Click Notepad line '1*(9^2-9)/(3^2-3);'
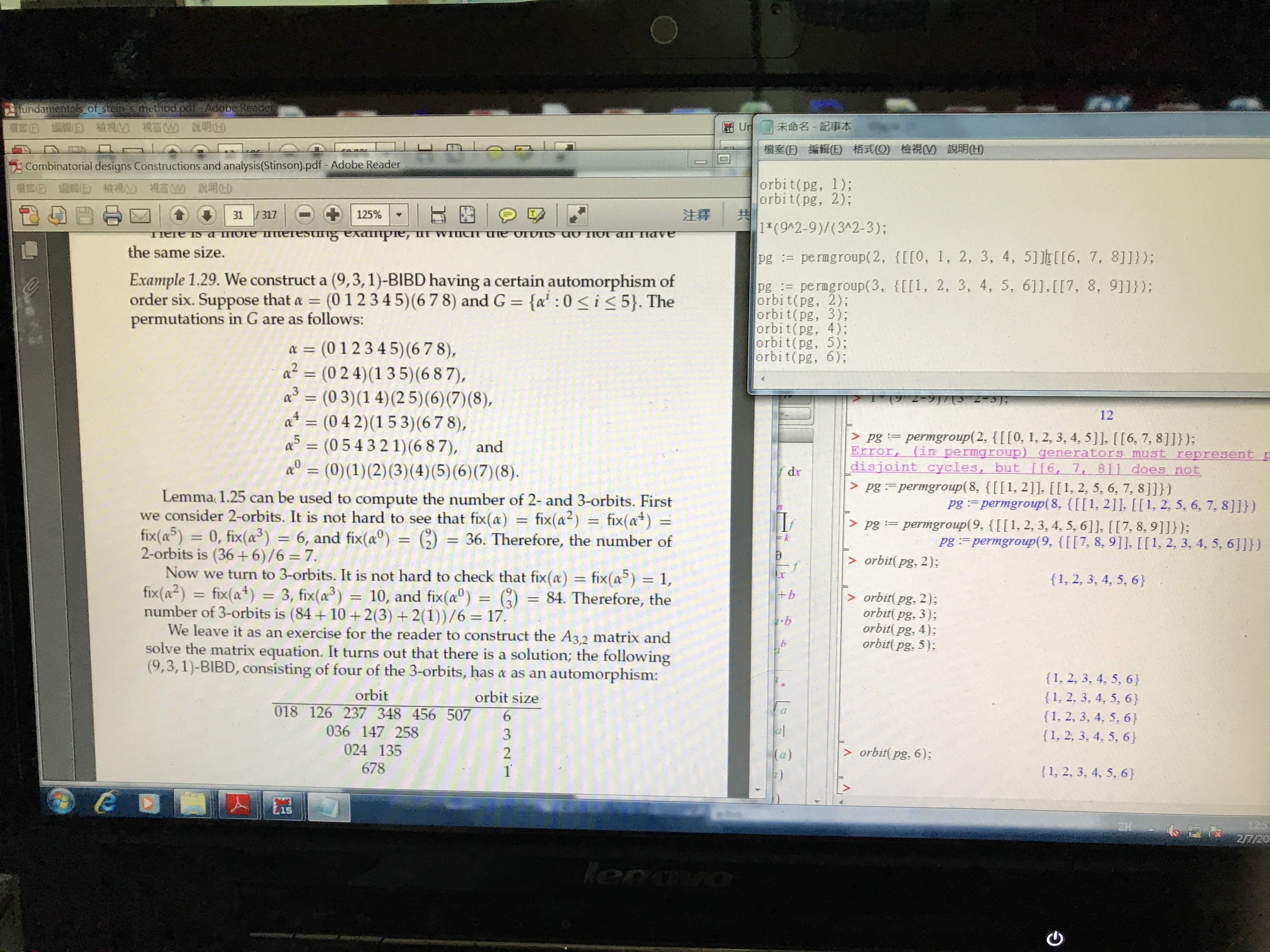 pyautogui.click(x=823, y=228)
